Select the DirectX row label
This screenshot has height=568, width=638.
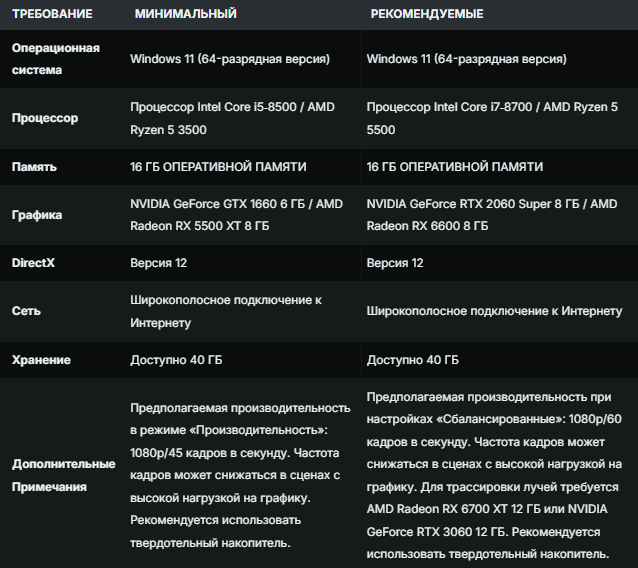[x=33, y=263]
